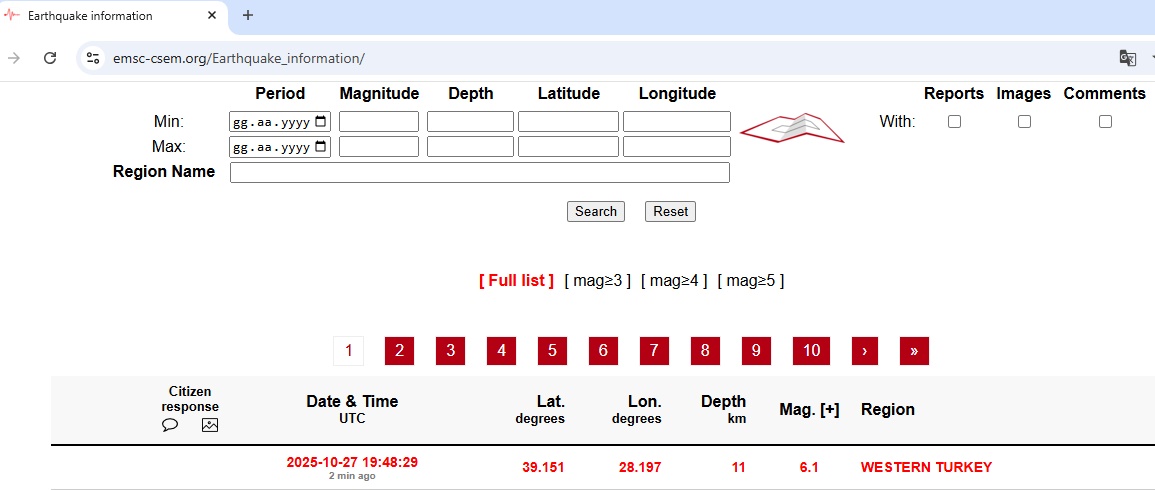The width and height of the screenshot is (1155, 490).
Task: Go to results page 7
Action: point(654,351)
